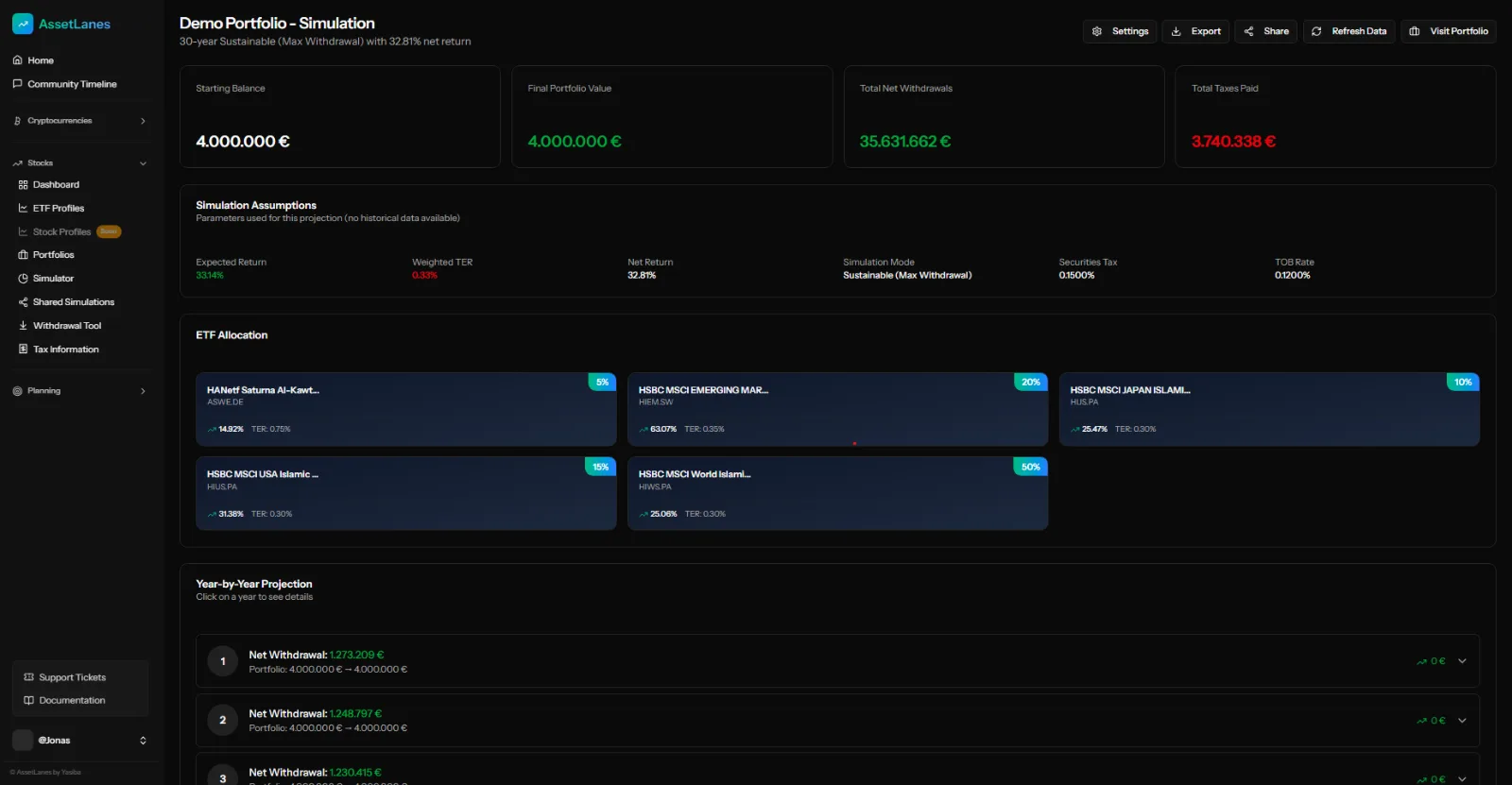Open simulation Settings
Screen dimensions: 1512x785
pyautogui.click(x=1120, y=31)
